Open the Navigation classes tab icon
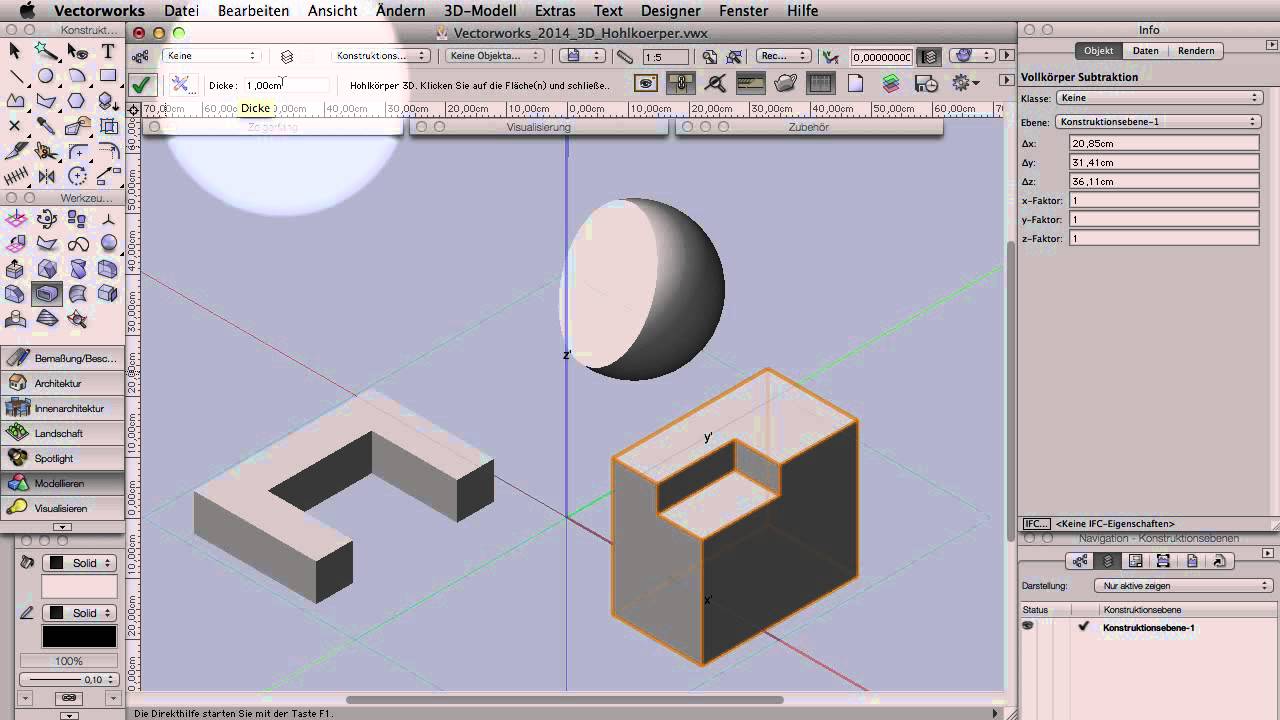The image size is (1280, 720). point(1080,561)
